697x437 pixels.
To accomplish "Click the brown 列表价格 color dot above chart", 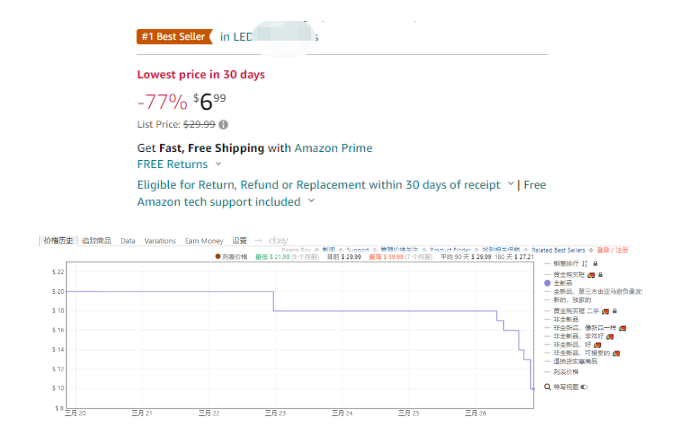I will point(218,257).
